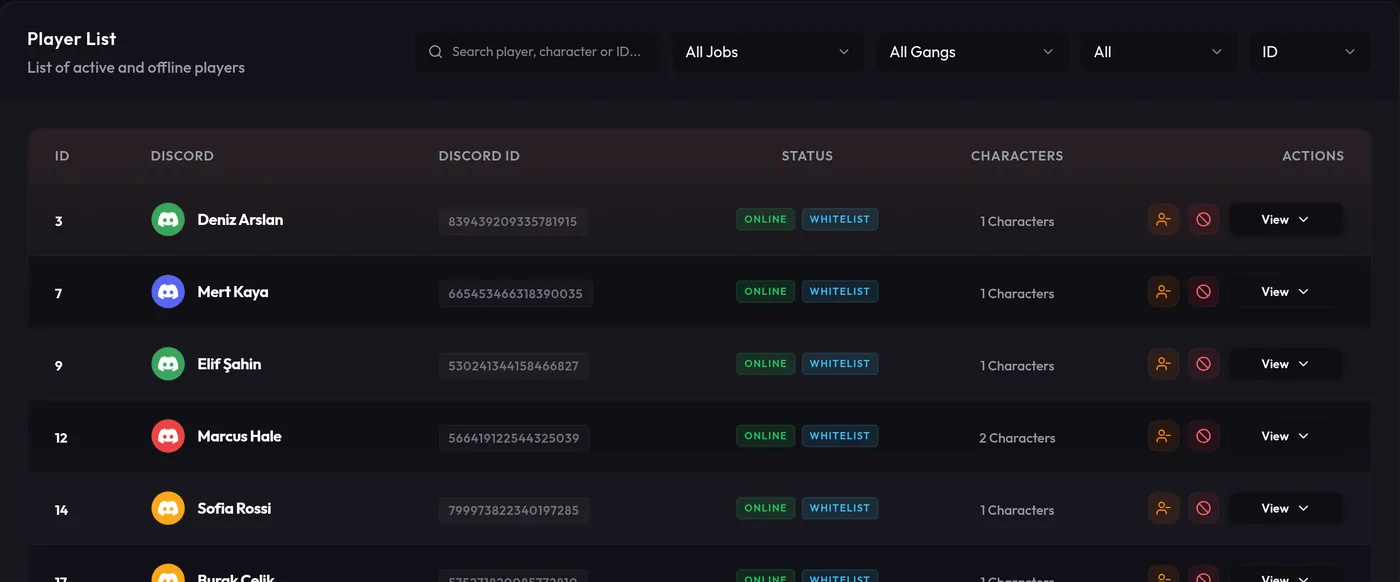Click Sofia Rossi's orange Discord avatar
The height and width of the screenshot is (582, 1400).
168,508
